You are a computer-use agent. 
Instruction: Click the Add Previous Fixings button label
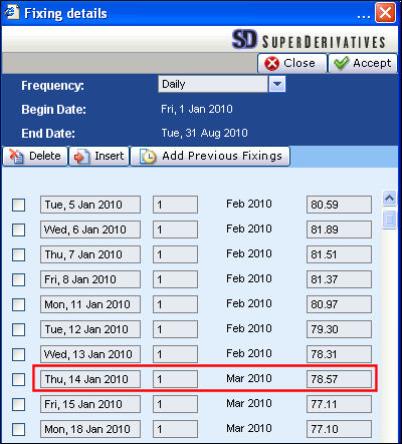click(222, 156)
